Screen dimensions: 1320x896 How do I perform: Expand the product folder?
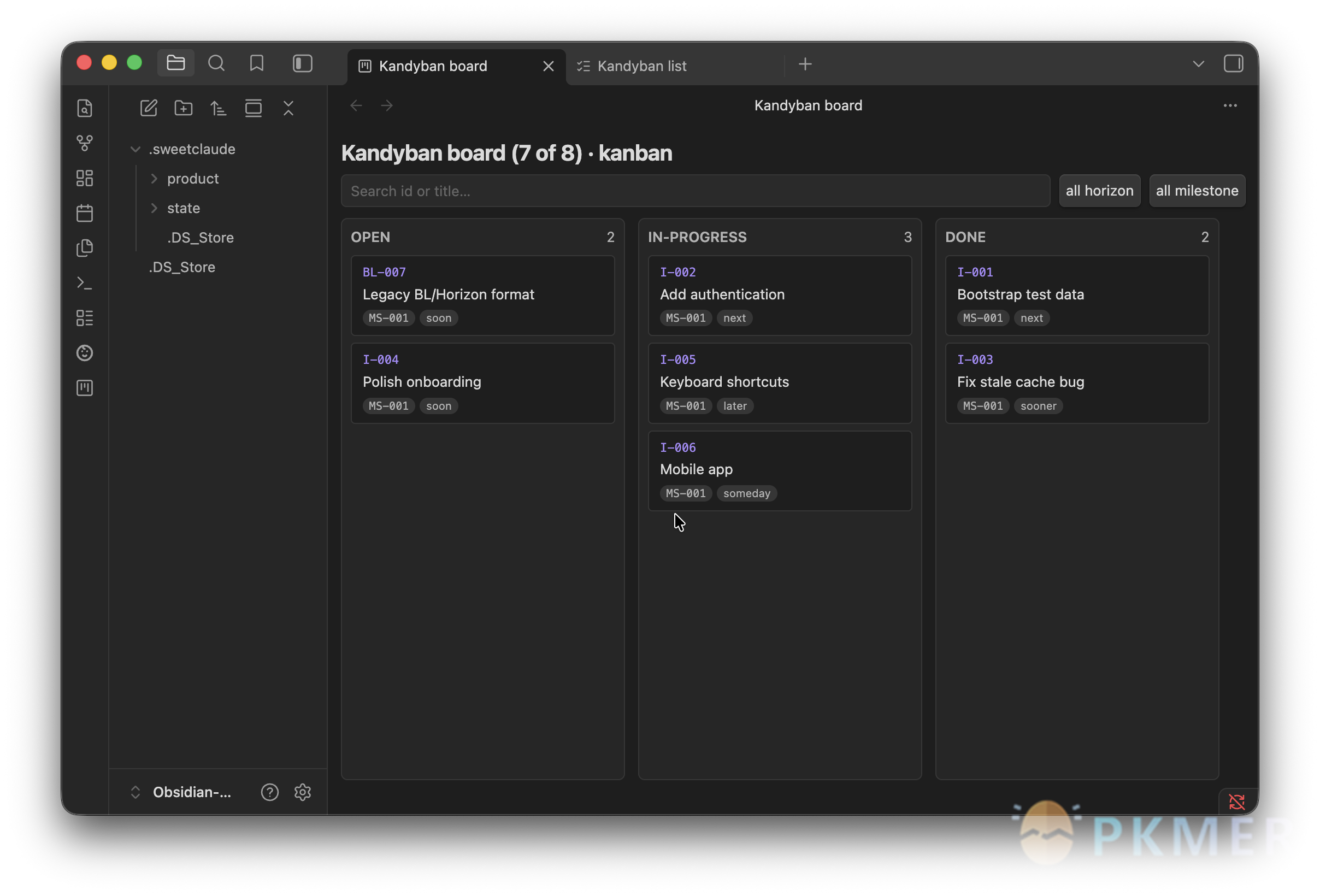click(x=154, y=179)
